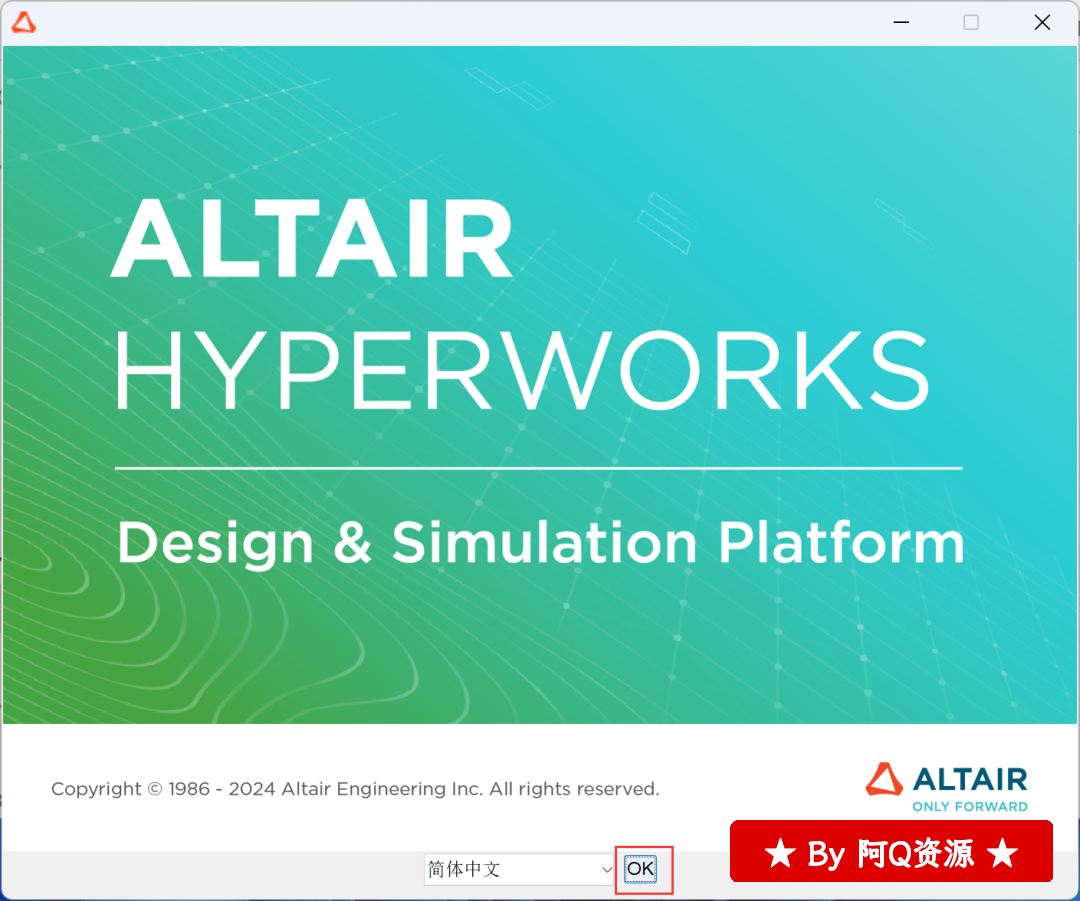Click the Altair "ONLY FORWARD" logo
The height and width of the screenshot is (901, 1080).
946,787
